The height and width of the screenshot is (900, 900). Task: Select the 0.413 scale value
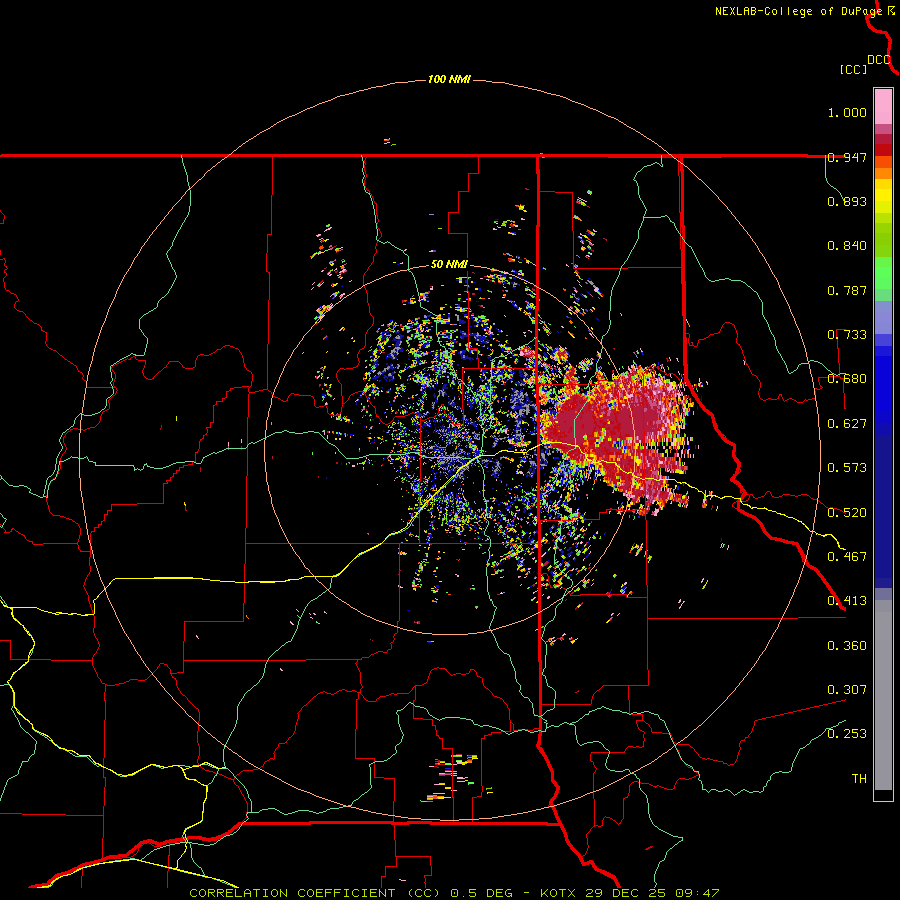pyautogui.click(x=847, y=601)
